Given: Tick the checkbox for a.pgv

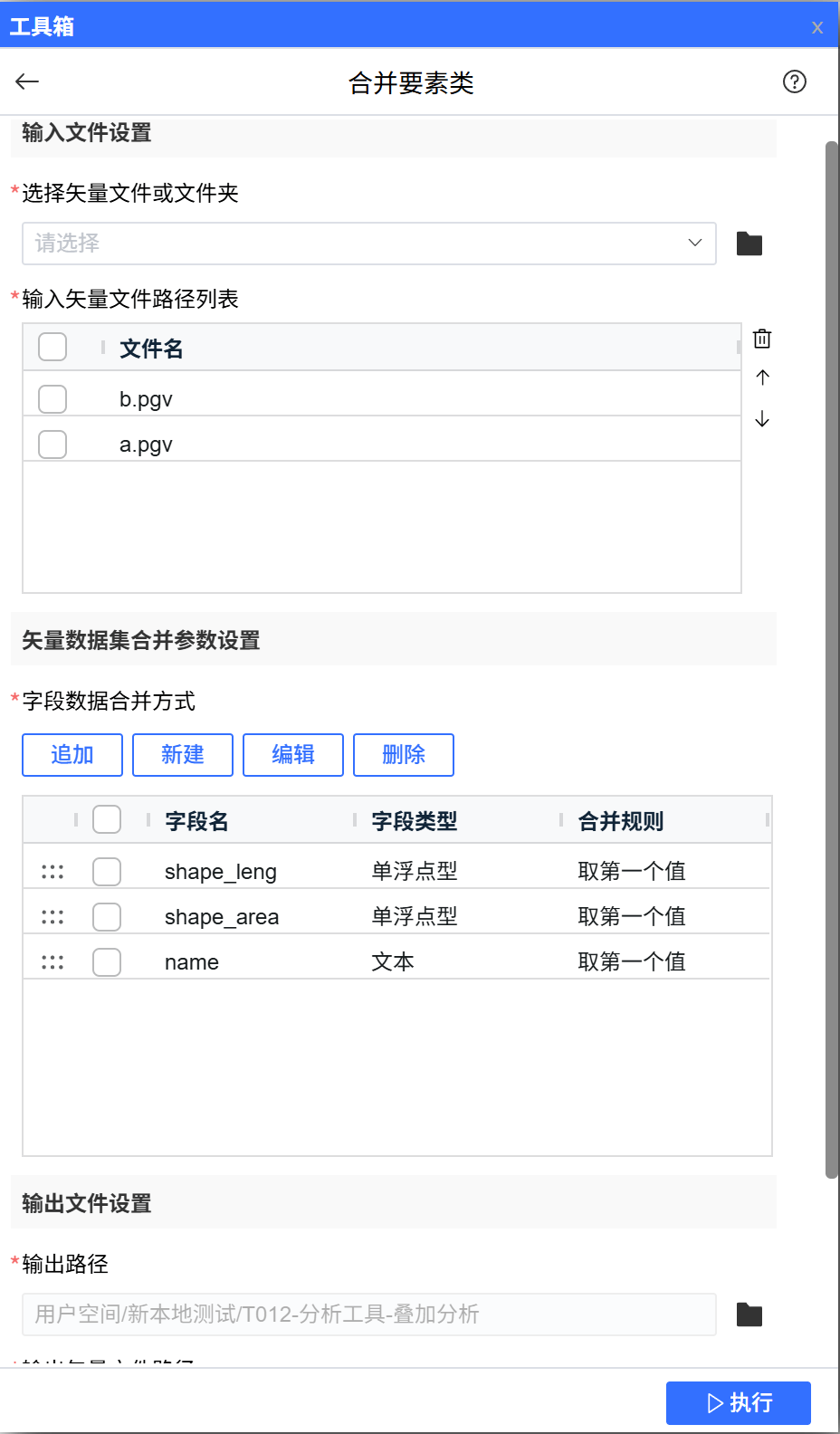Looking at the screenshot, I should tap(52, 445).
